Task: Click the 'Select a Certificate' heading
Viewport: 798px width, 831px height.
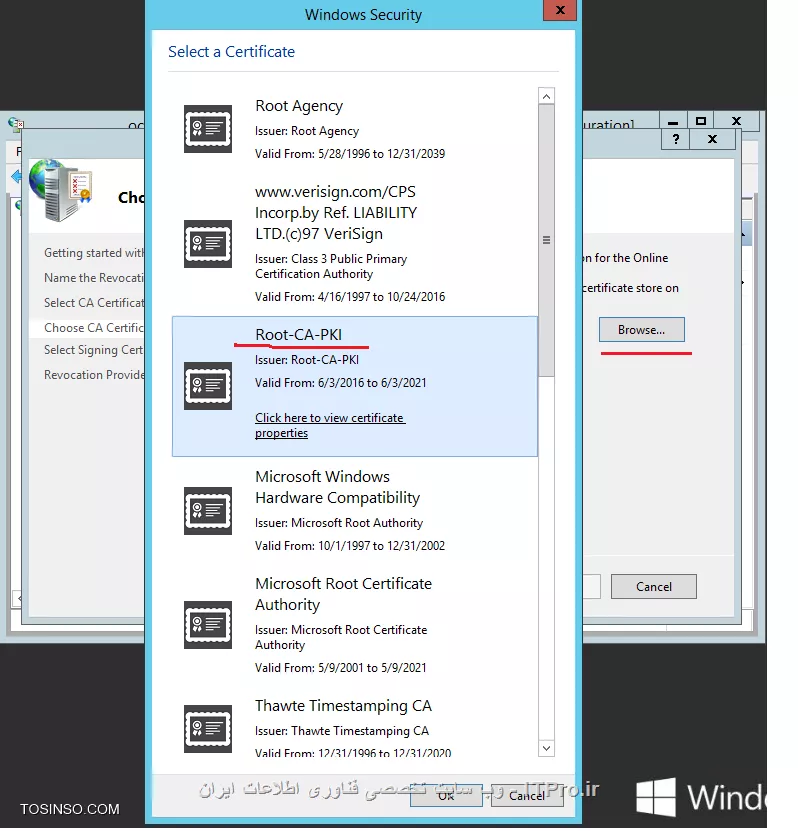Action: pos(231,51)
